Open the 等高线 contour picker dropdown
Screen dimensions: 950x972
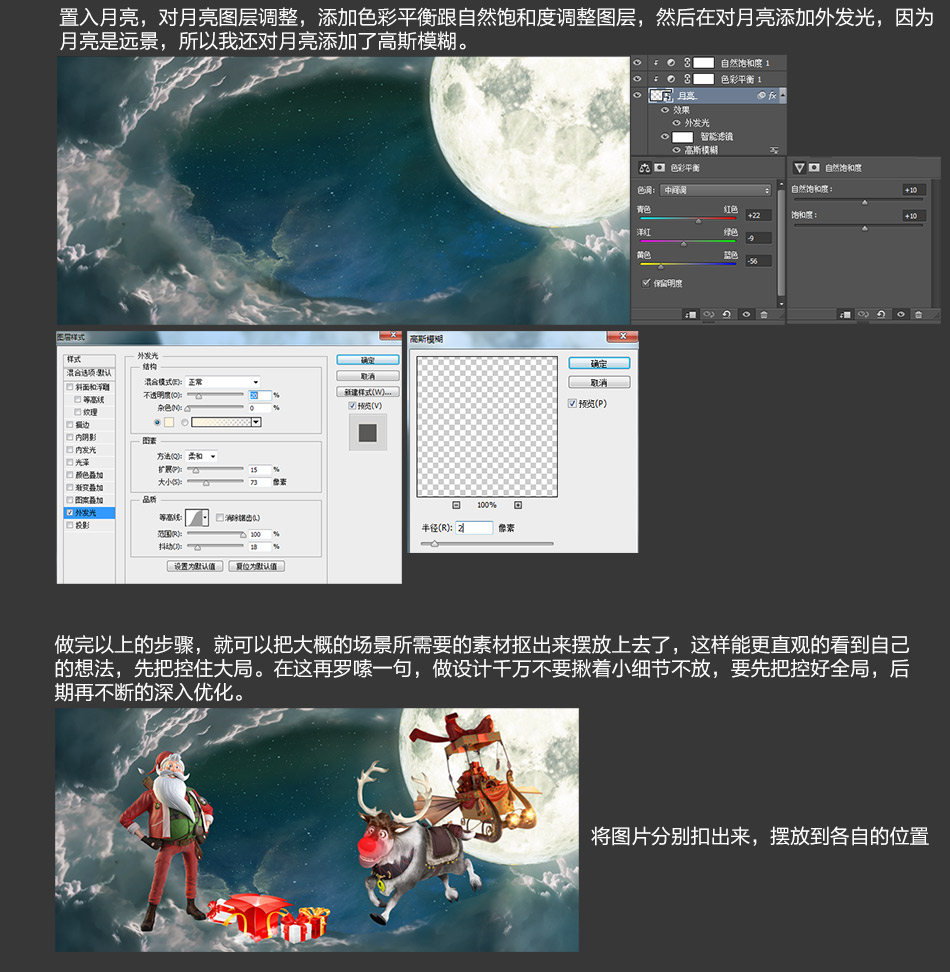205,517
